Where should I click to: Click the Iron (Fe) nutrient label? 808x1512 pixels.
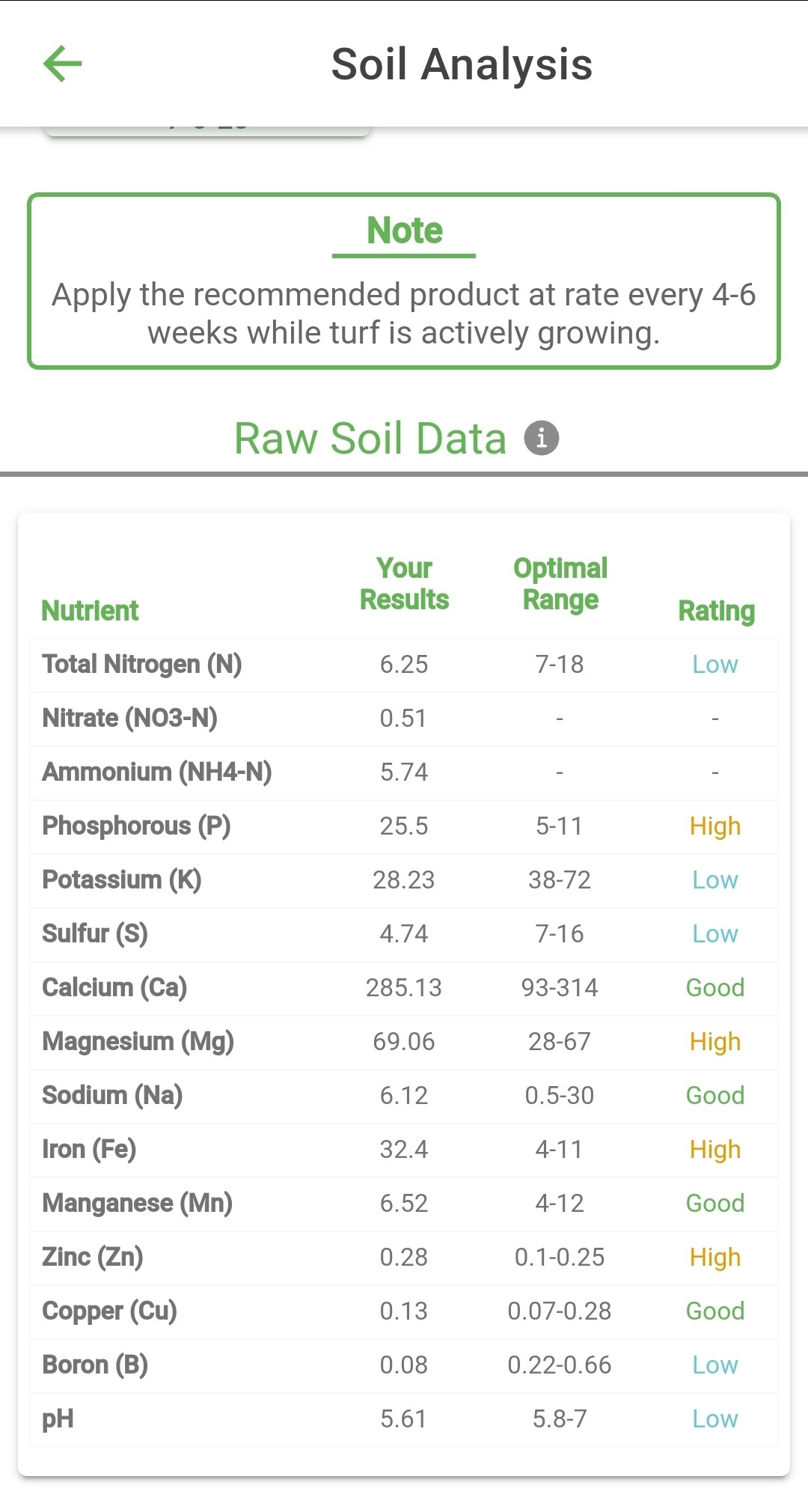tap(89, 1149)
